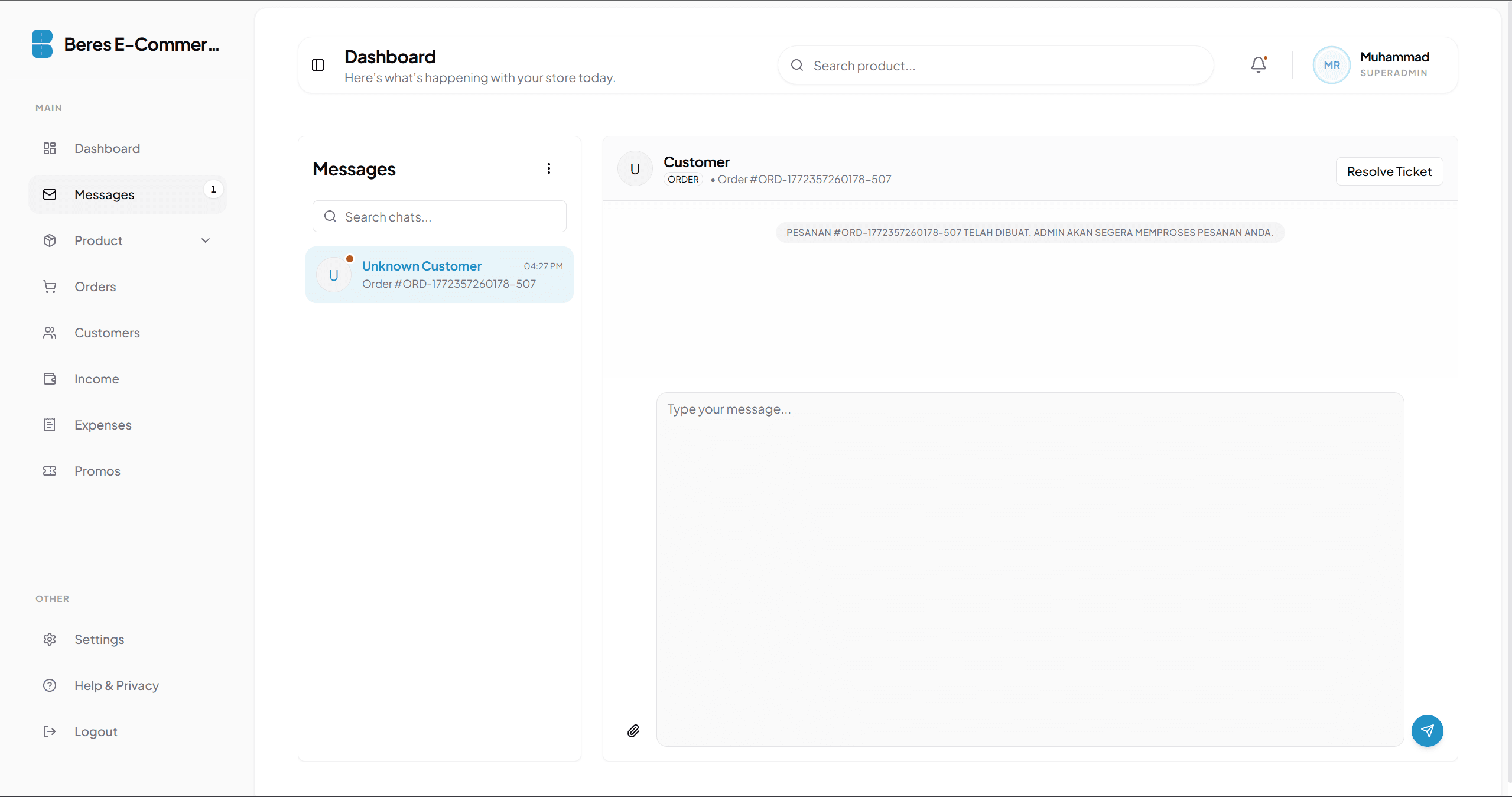
Task: Click the magnifier icon in Search product
Action: pyautogui.click(x=797, y=65)
